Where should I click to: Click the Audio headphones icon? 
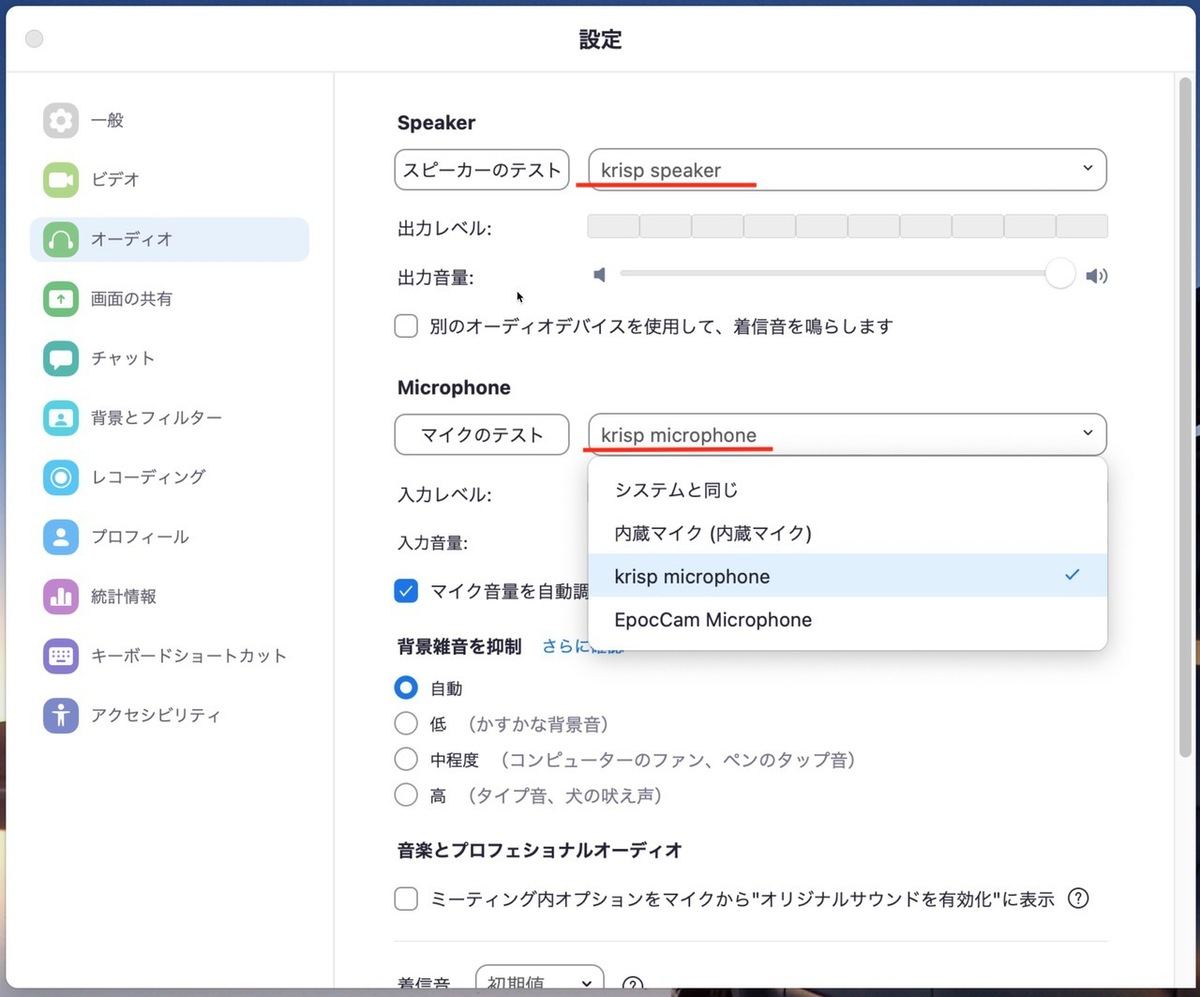click(61, 240)
